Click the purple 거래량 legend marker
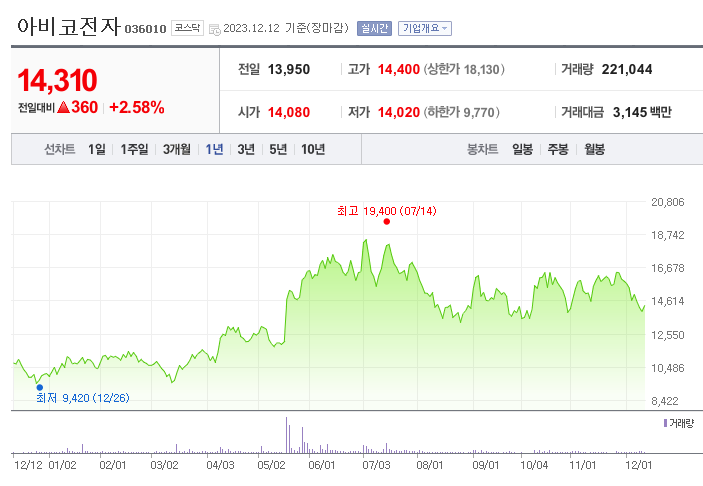 click(x=665, y=423)
